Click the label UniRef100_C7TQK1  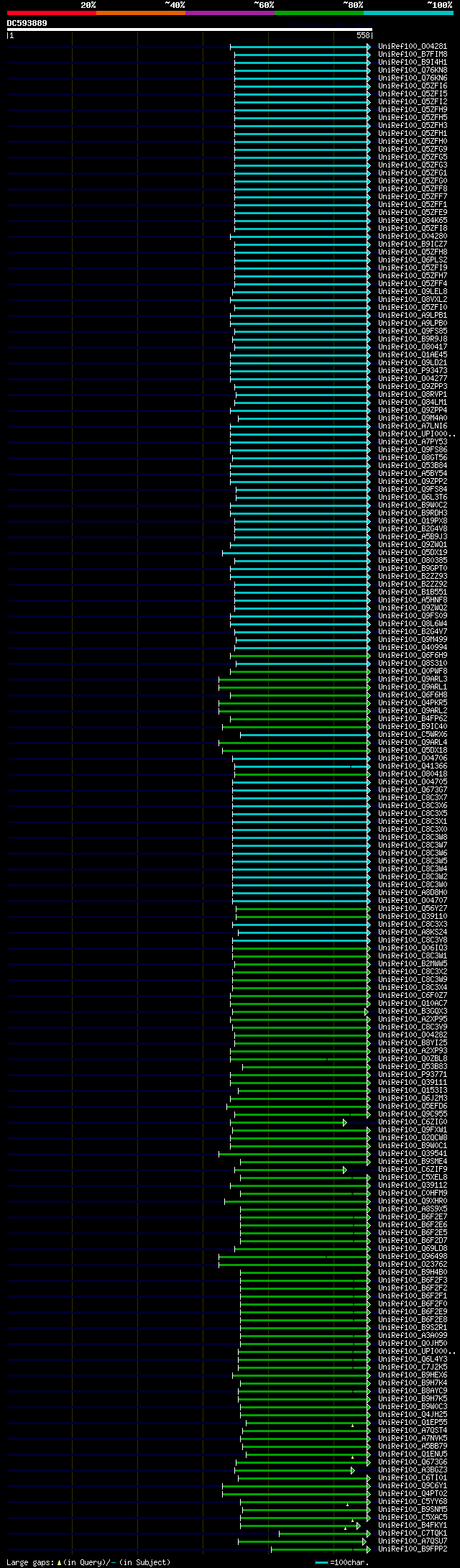click(413, 1533)
